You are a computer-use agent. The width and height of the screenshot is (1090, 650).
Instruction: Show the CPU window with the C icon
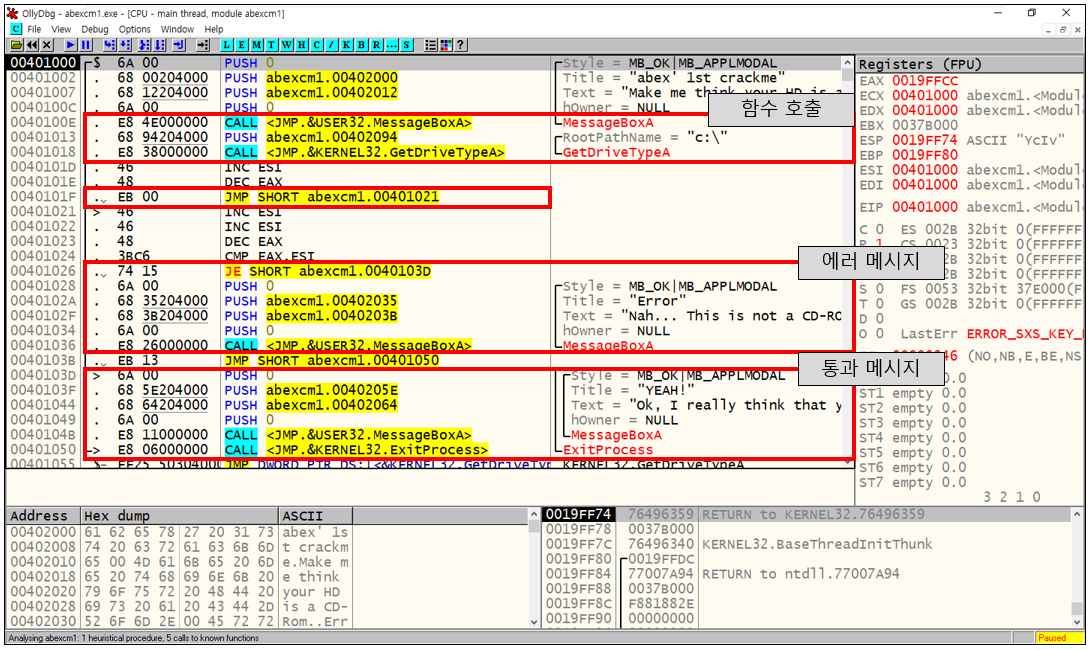[x=316, y=45]
